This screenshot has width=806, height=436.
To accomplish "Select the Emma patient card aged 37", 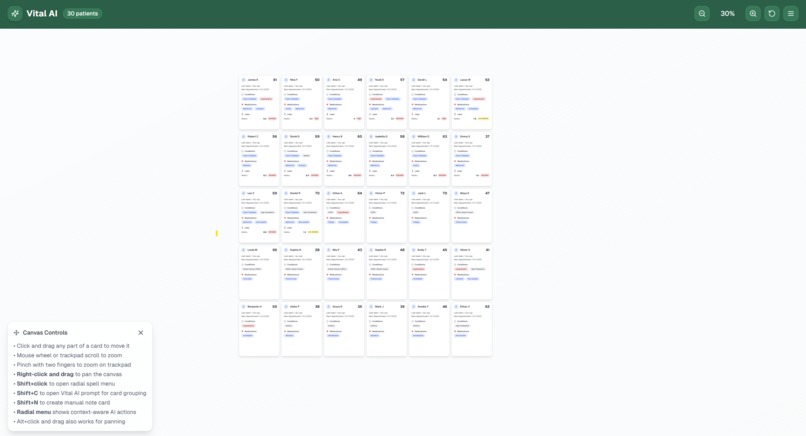I will click(471, 157).
